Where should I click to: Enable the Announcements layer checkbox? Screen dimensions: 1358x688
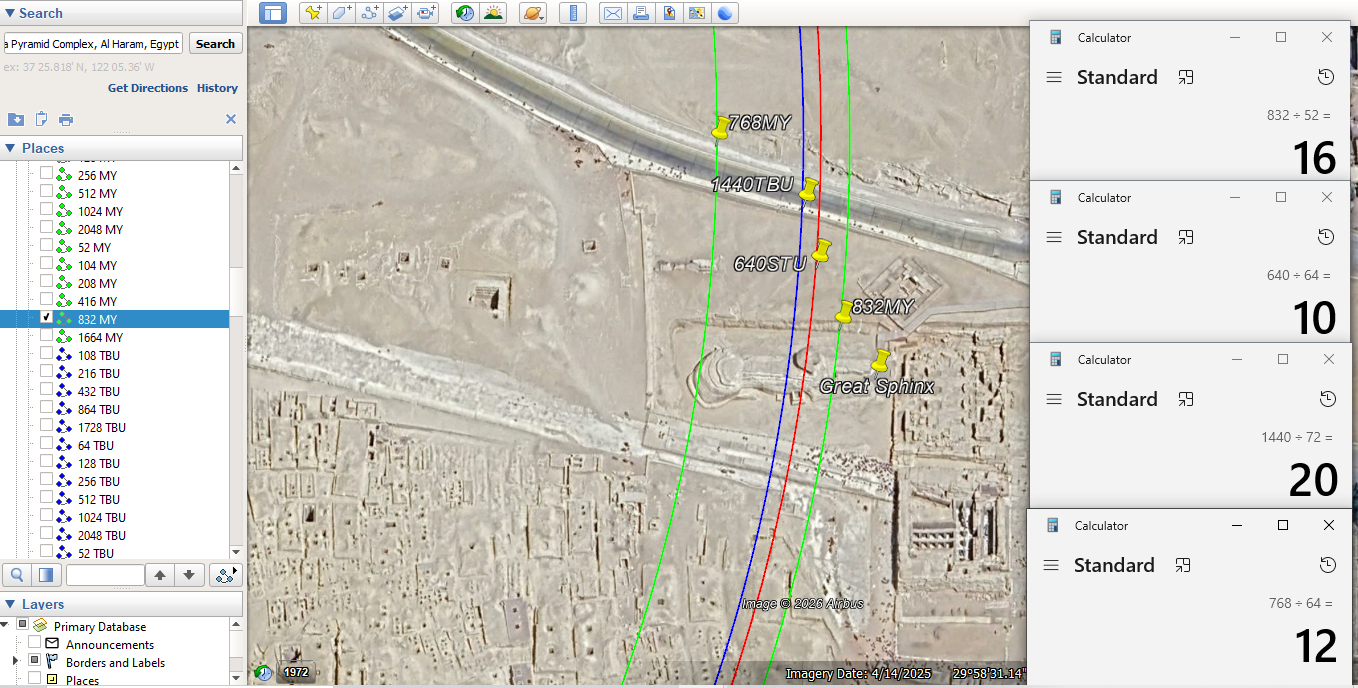(34, 643)
